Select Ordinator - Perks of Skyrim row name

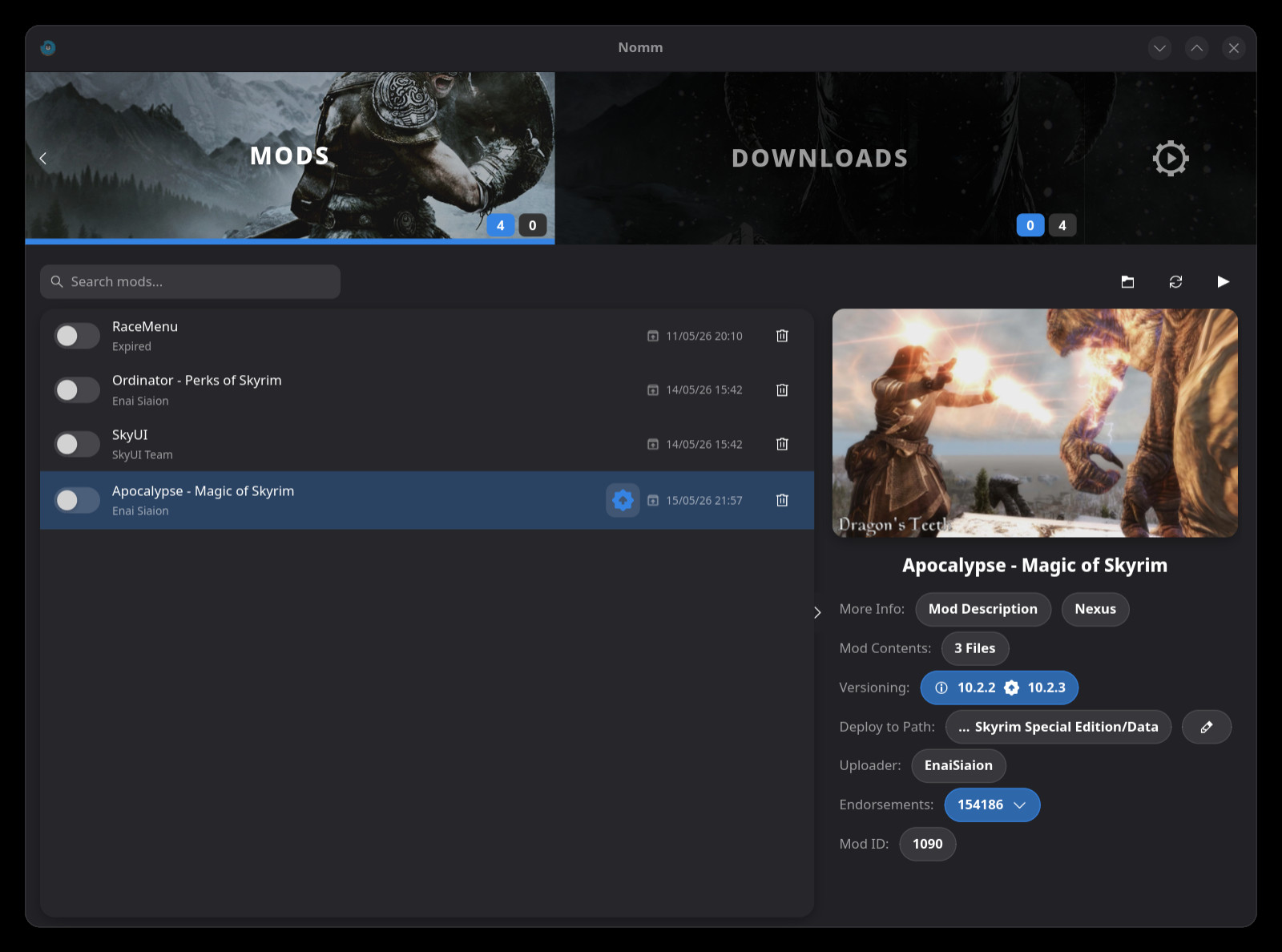[x=197, y=380]
